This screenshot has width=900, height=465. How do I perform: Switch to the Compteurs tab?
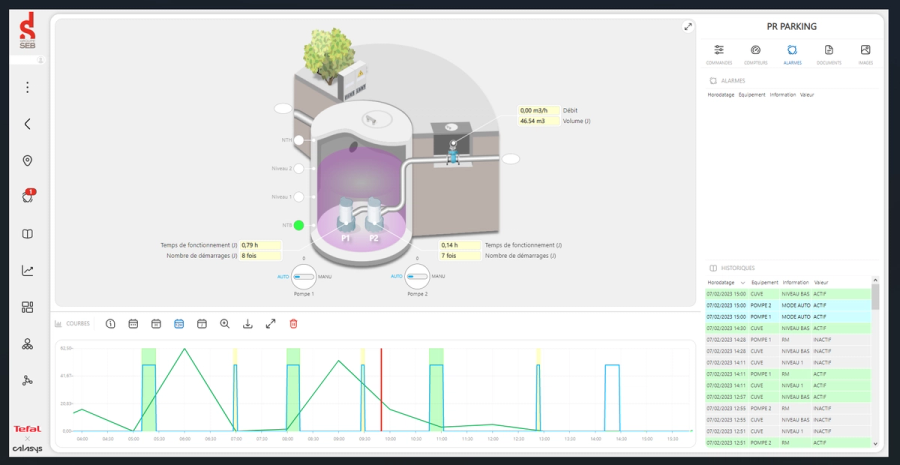tap(755, 55)
